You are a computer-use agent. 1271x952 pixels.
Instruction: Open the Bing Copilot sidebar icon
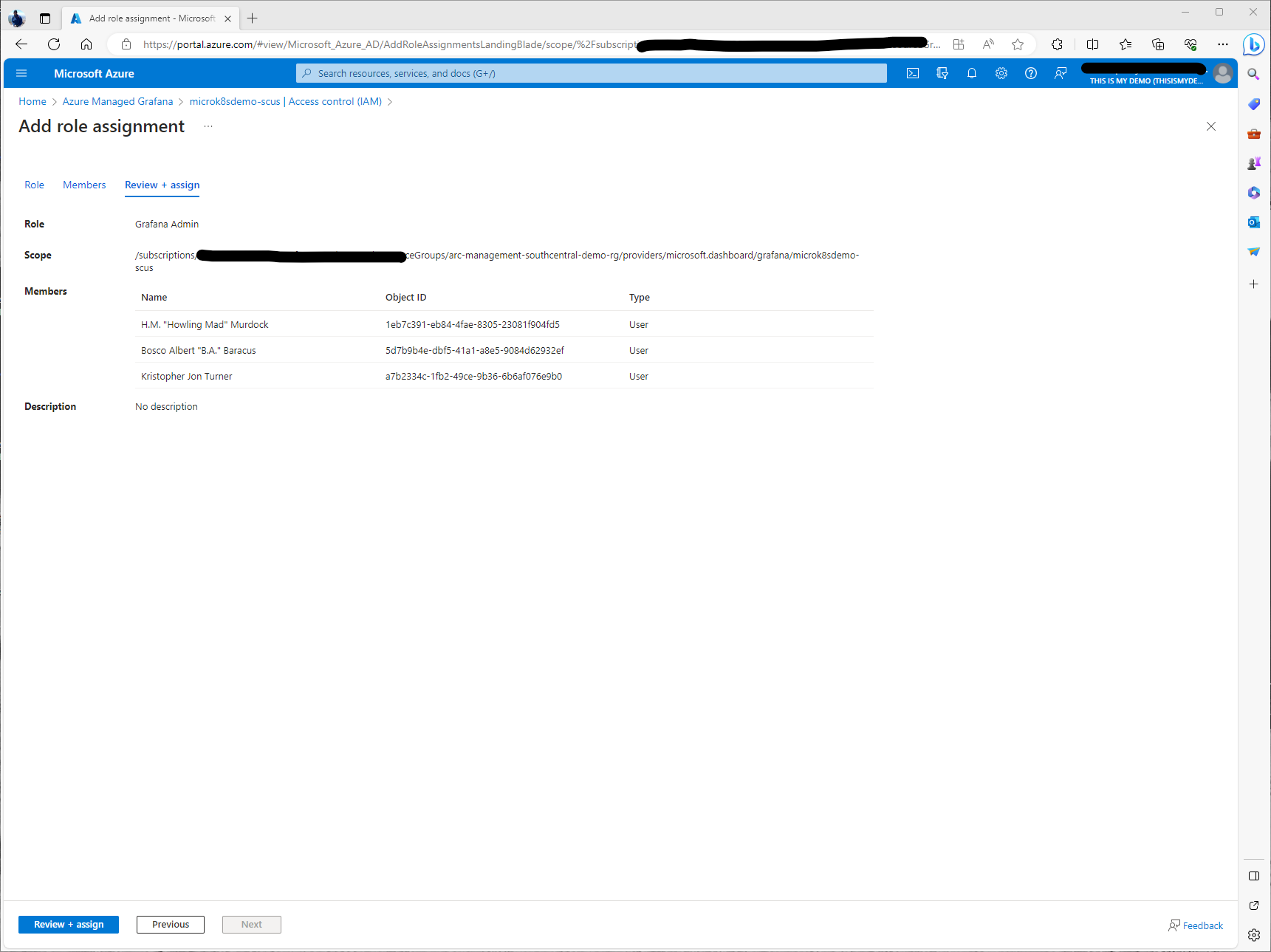(x=1253, y=45)
